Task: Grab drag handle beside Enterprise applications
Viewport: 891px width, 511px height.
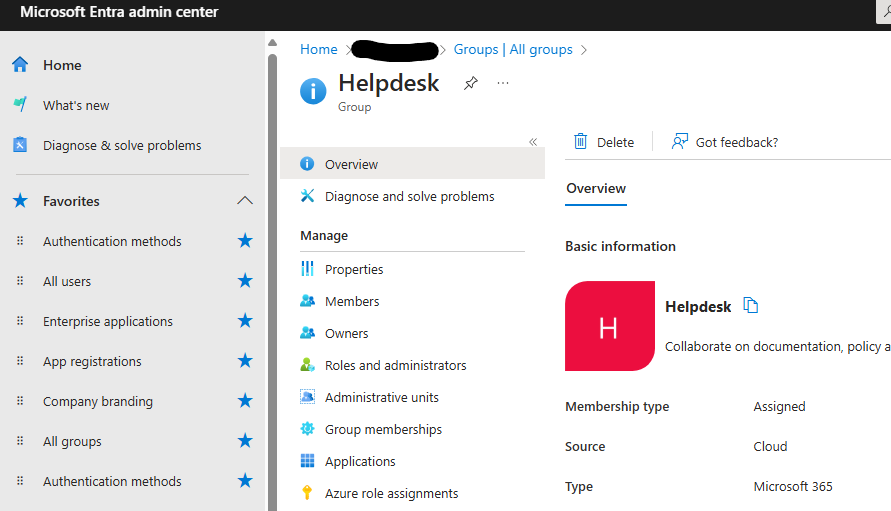Action: [20, 321]
